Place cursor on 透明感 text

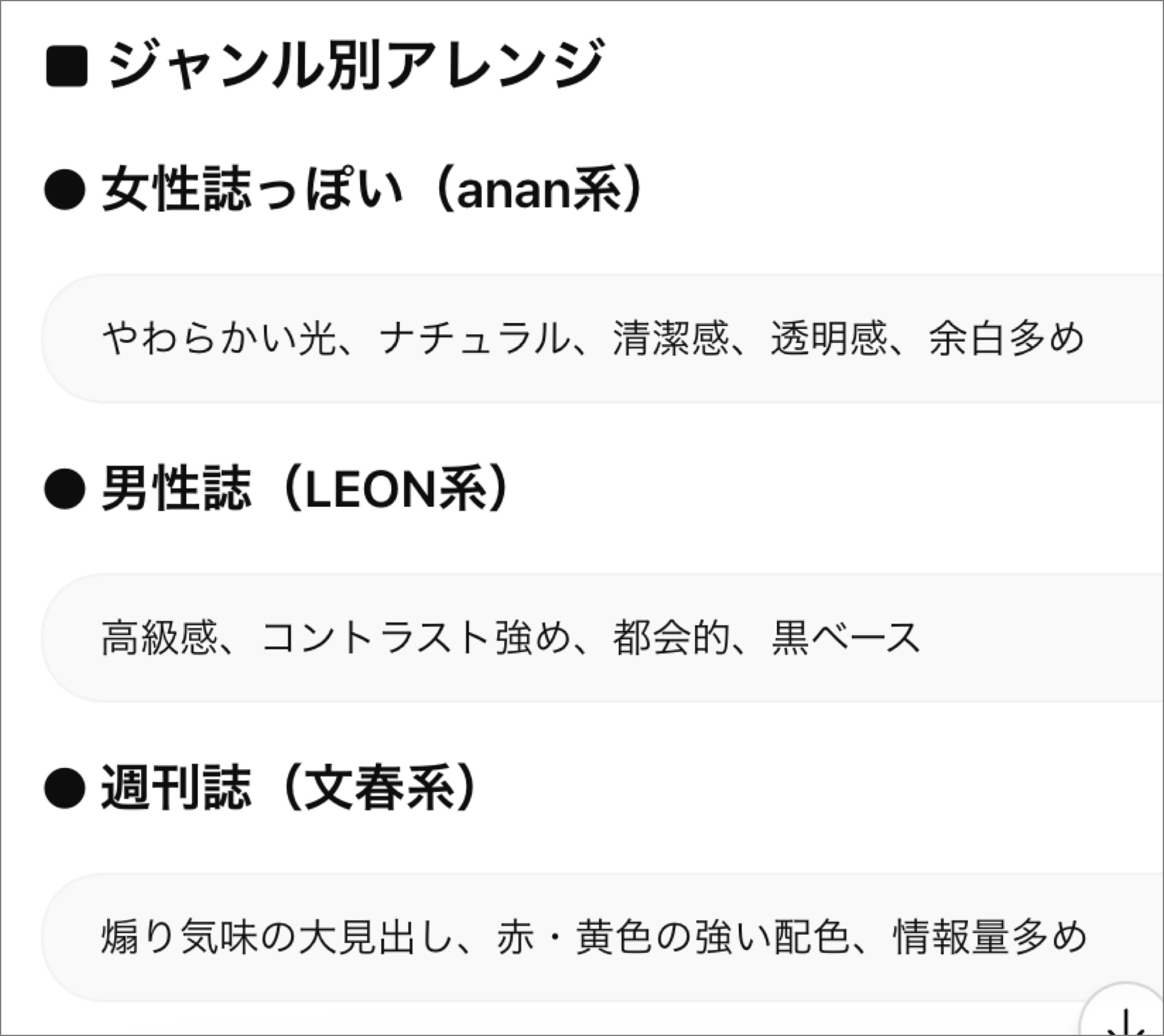coord(829,338)
